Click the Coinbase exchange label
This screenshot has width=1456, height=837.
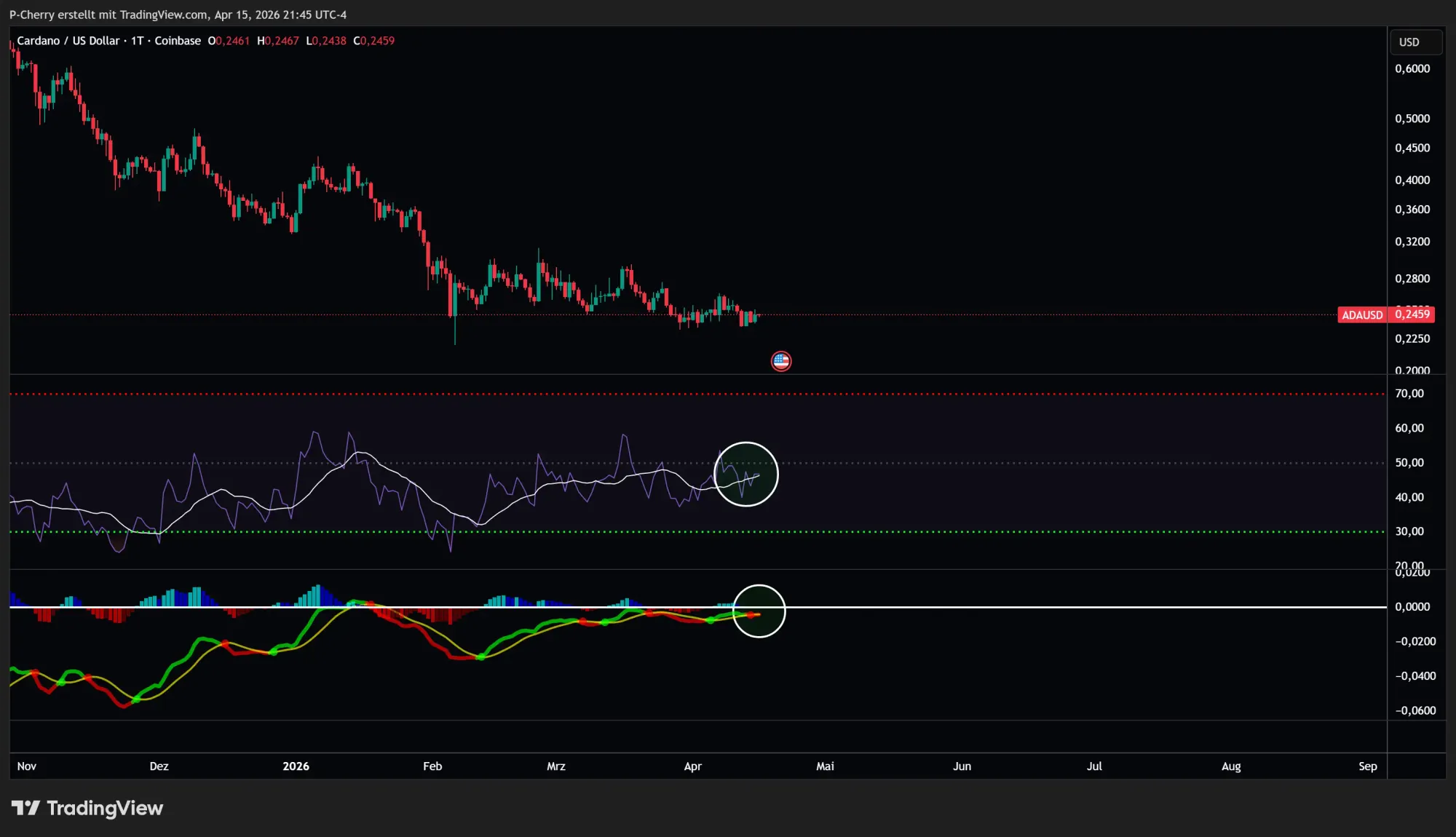(177, 41)
